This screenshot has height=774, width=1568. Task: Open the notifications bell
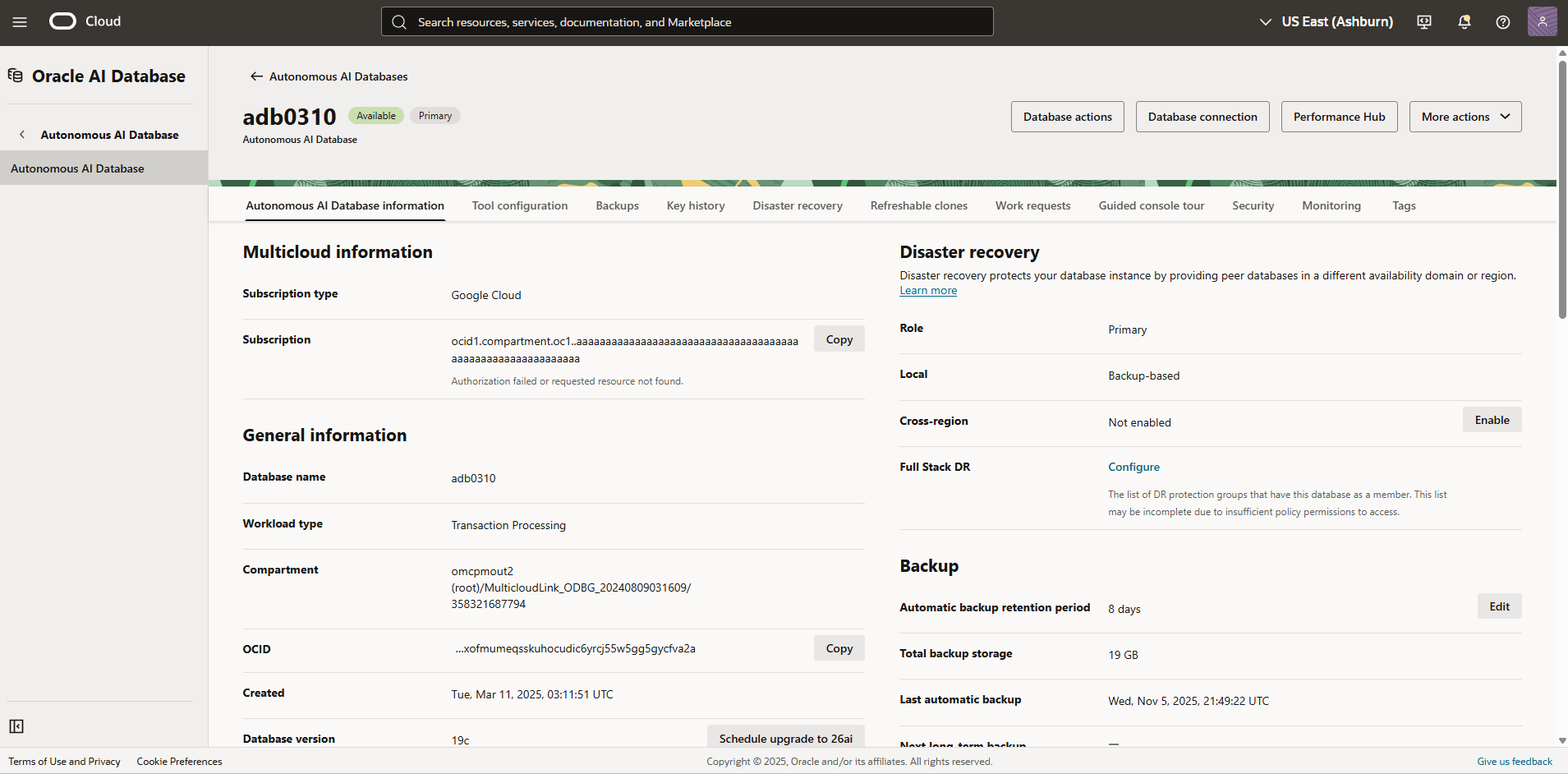1464,21
